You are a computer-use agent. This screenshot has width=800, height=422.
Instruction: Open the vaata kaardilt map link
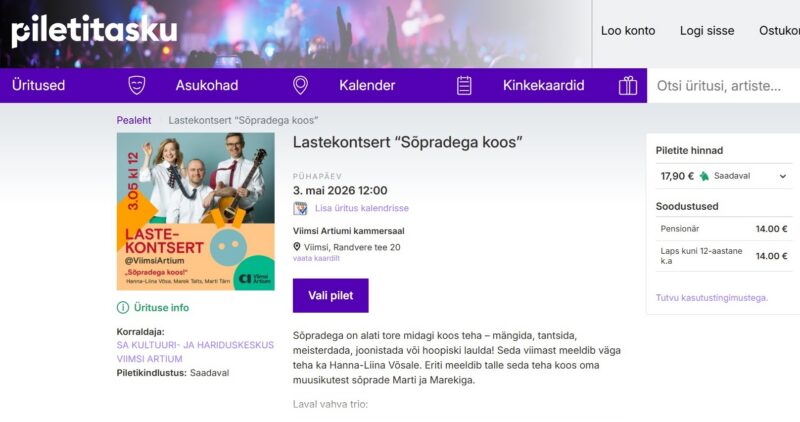click(x=316, y=258)
